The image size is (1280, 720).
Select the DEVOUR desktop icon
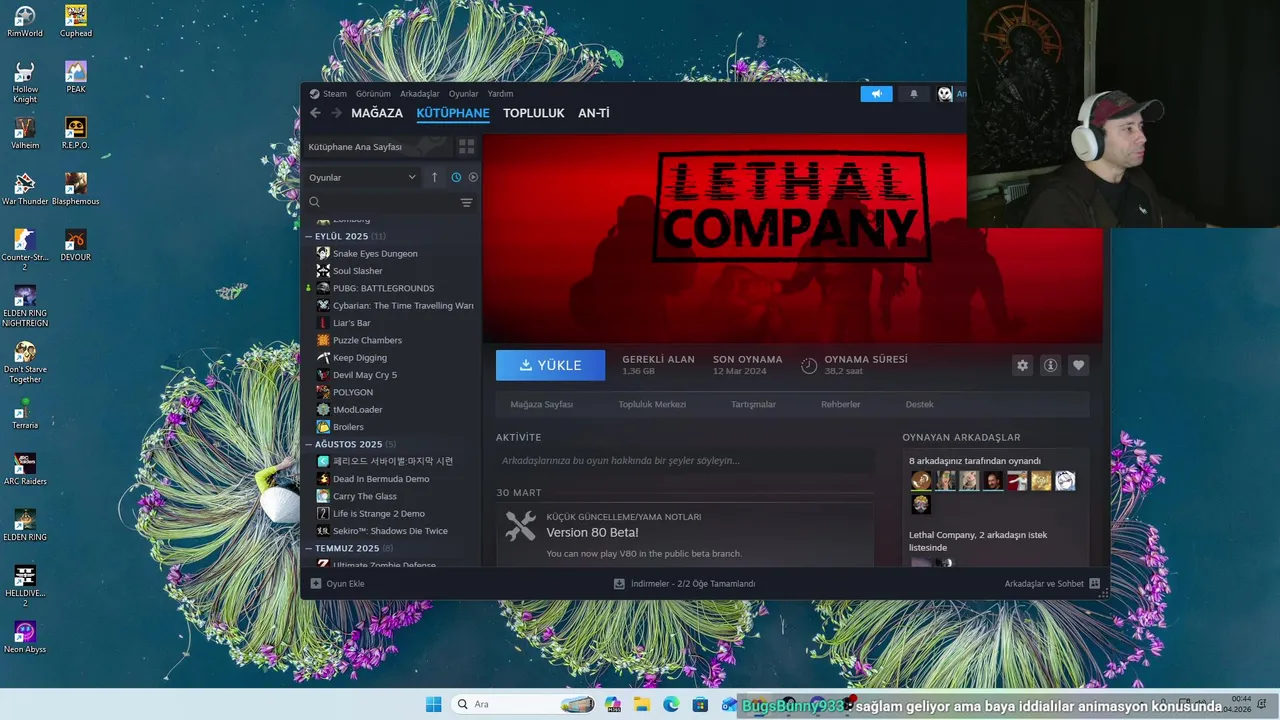[76, 245]
